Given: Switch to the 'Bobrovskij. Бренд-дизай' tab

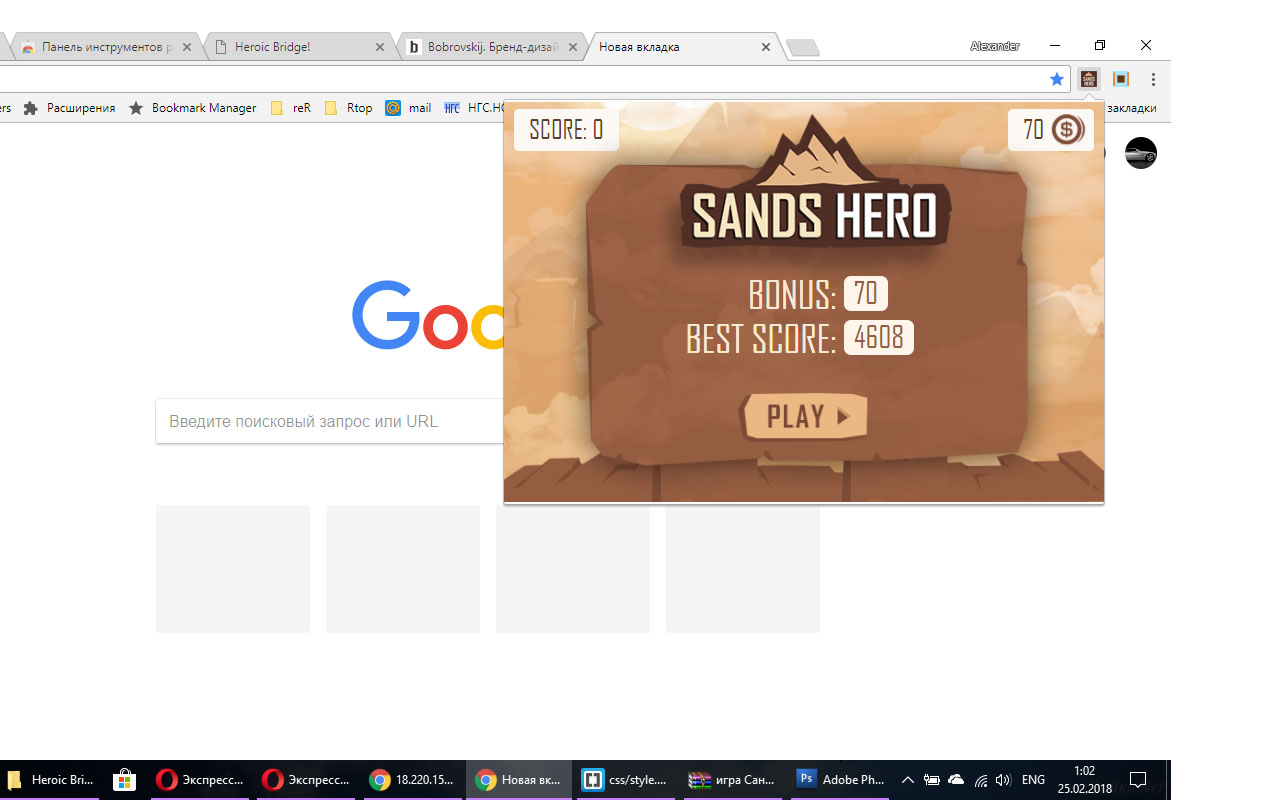Looking at the screenshot, I should tap(480, 46).
